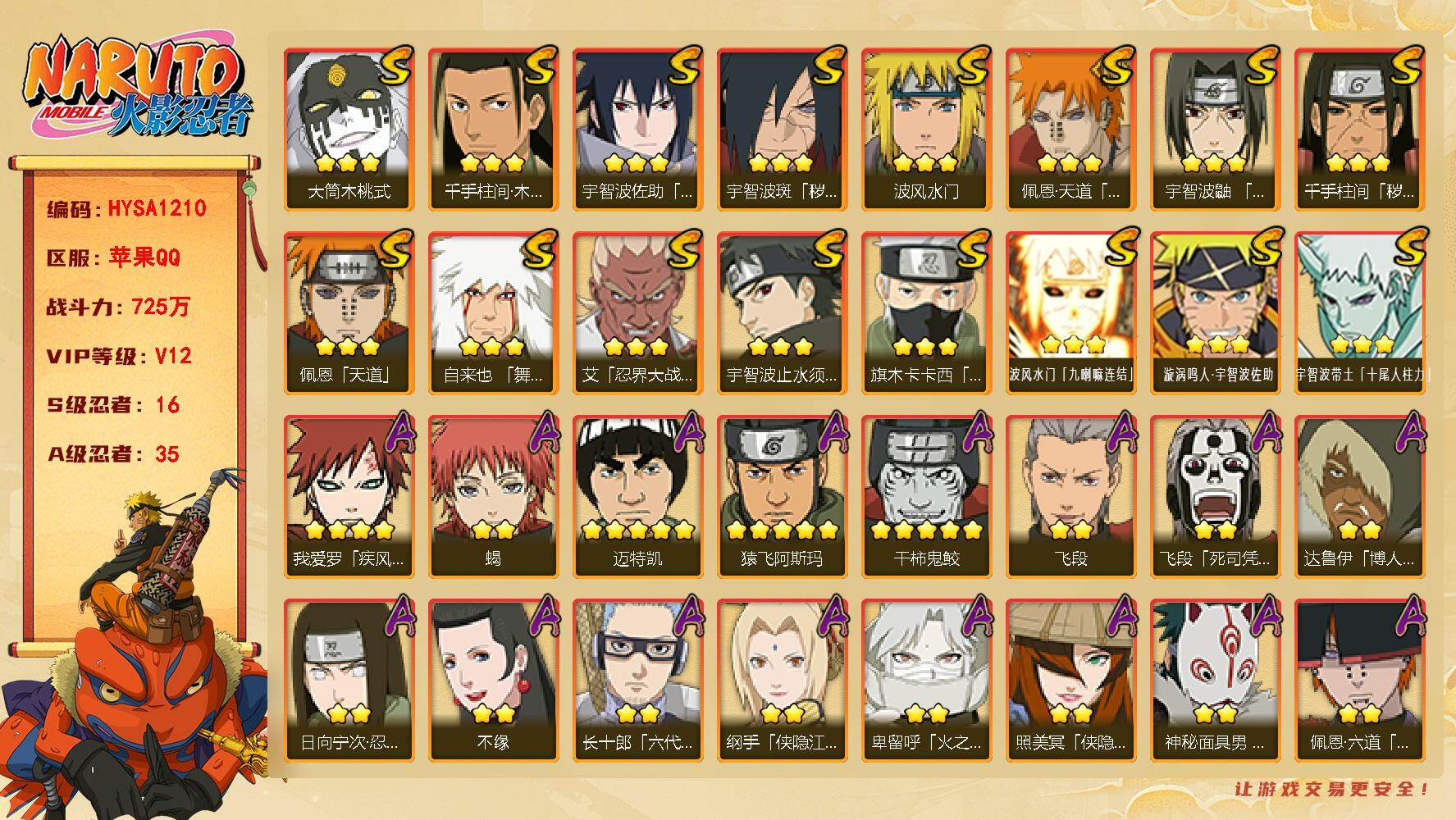Click the 编码 HYSA1210 text
This screenshot has width=1456, height=820.
pyautogui.click(x=126, y=208)
